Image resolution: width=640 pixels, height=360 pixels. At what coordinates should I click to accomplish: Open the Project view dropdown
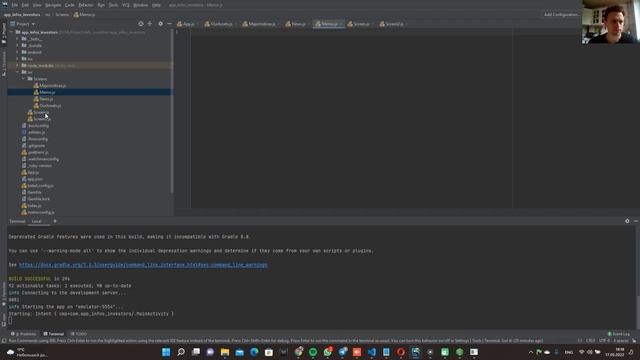tap(23, 24)
